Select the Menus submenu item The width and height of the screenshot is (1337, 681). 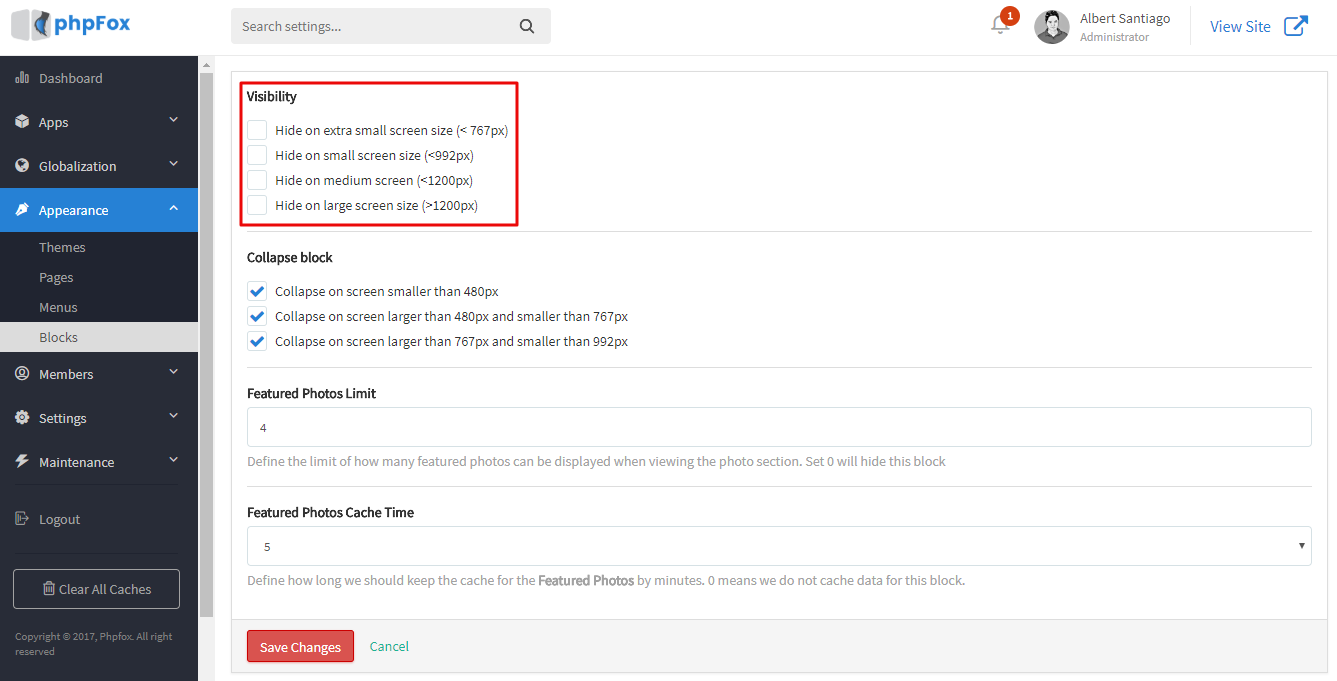pos(58,307)
